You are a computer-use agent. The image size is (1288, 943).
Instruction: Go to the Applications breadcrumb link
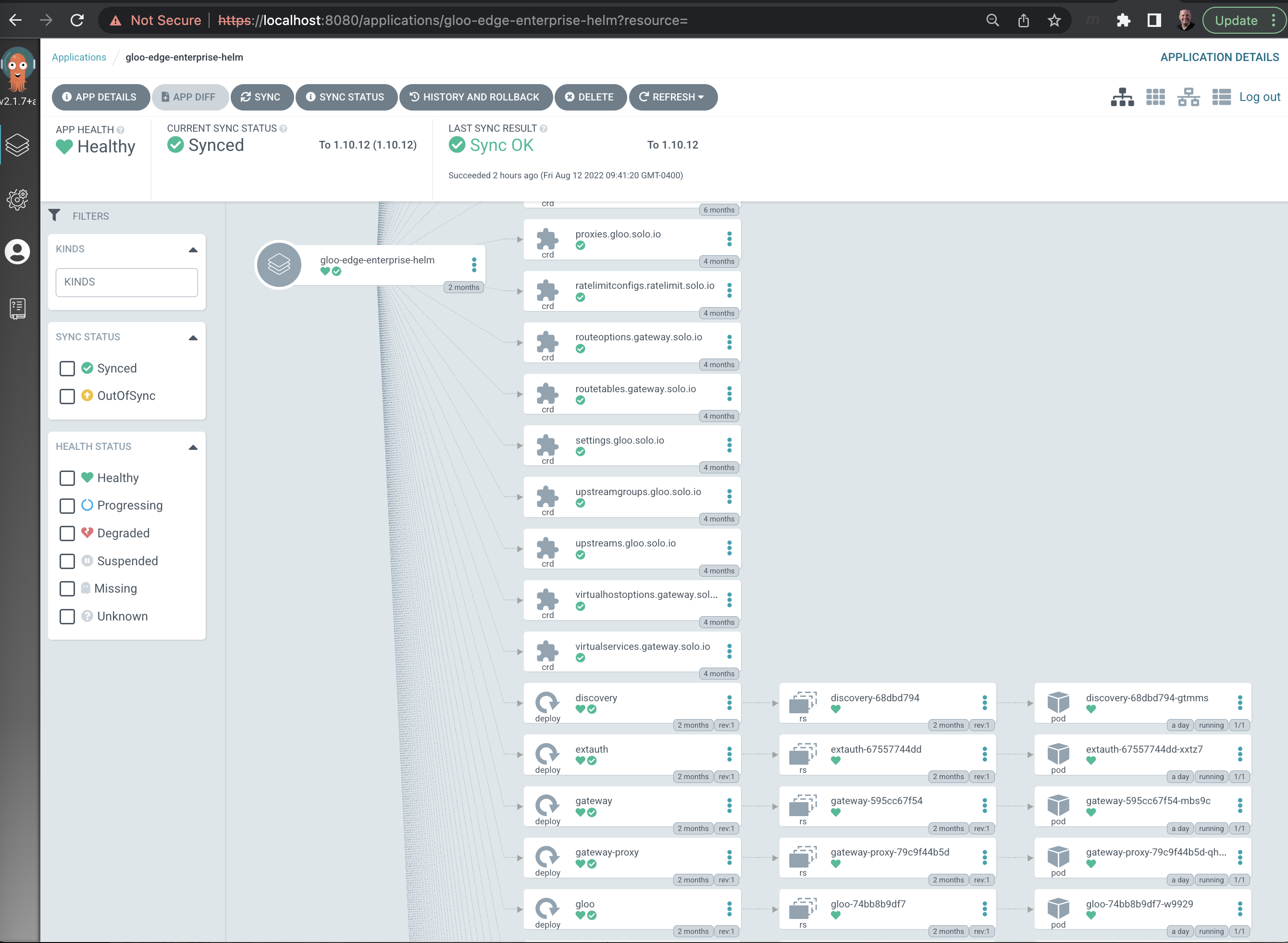(79, 57)
